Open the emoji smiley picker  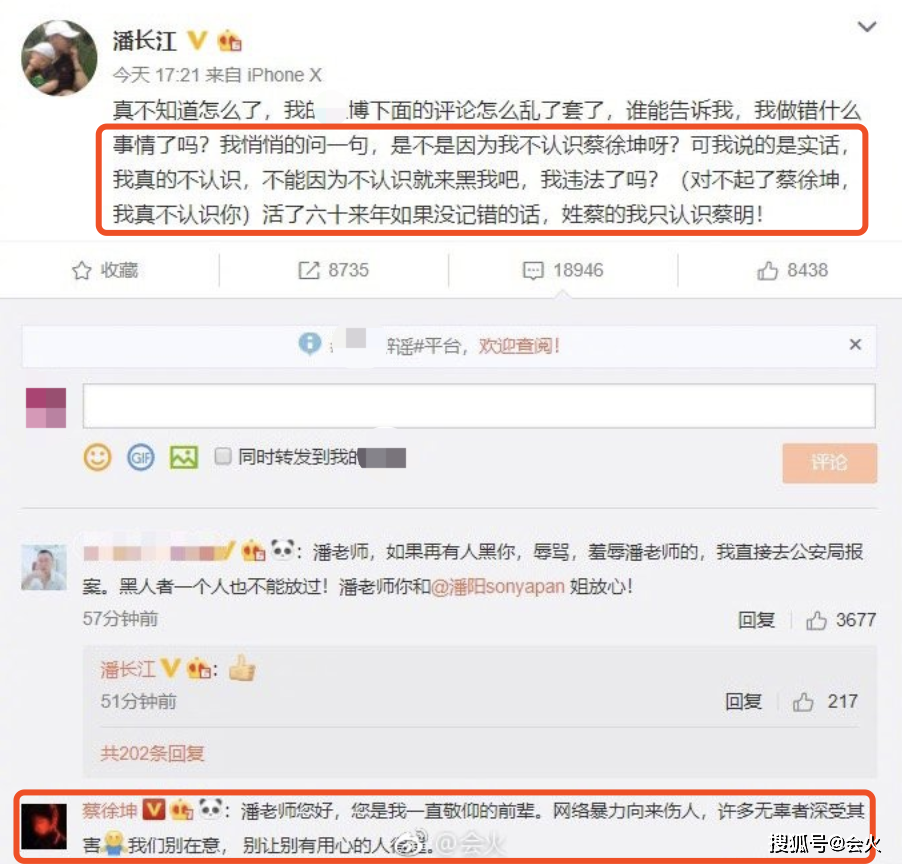97,458
